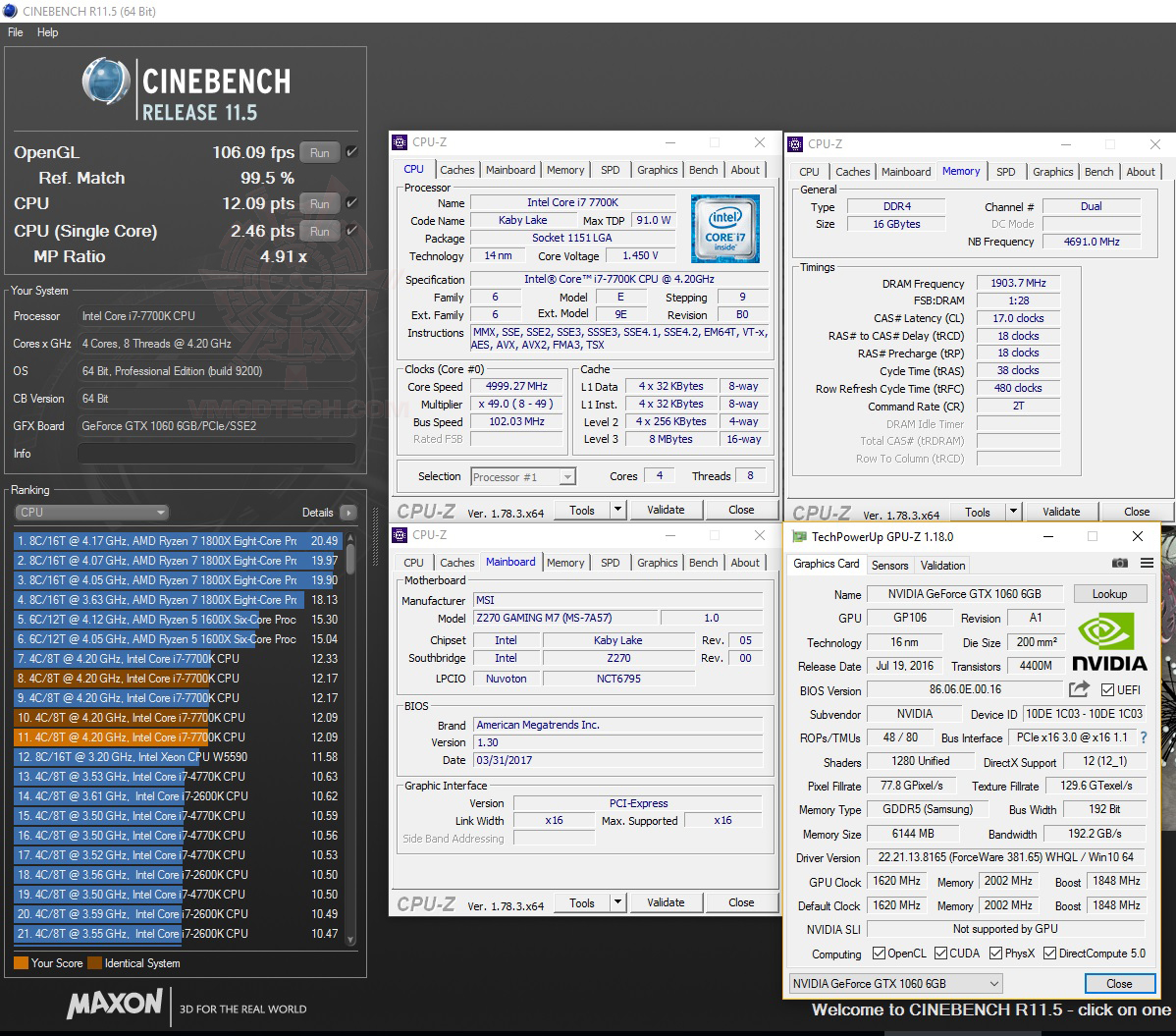This screenshot has width=1176, height=1036.
Task: Click the Ranking Details arrow icon
Action: [348, 513]
